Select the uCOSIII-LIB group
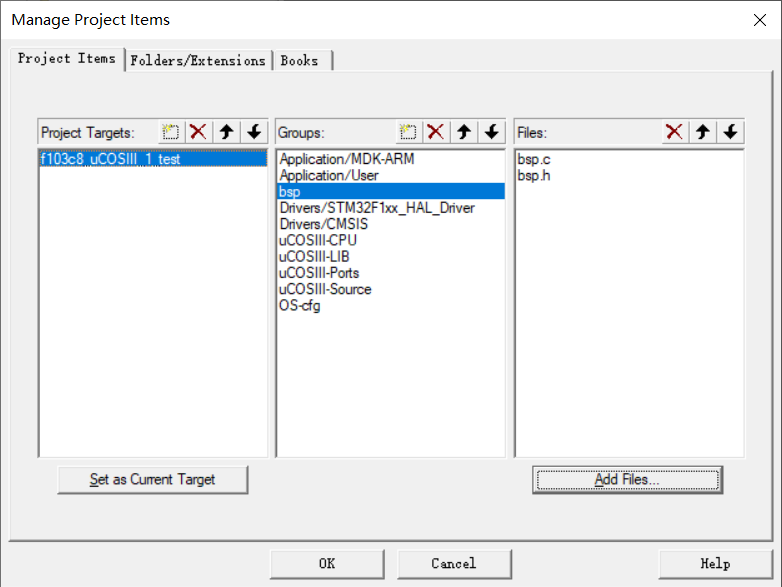The height and width of the screenshot is (587, 782). coord(391,257)
